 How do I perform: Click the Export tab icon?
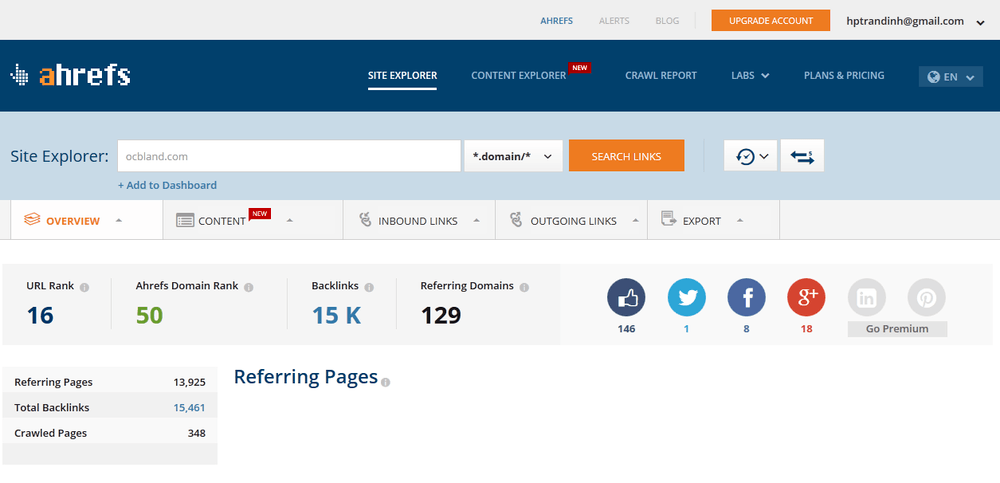668,219
